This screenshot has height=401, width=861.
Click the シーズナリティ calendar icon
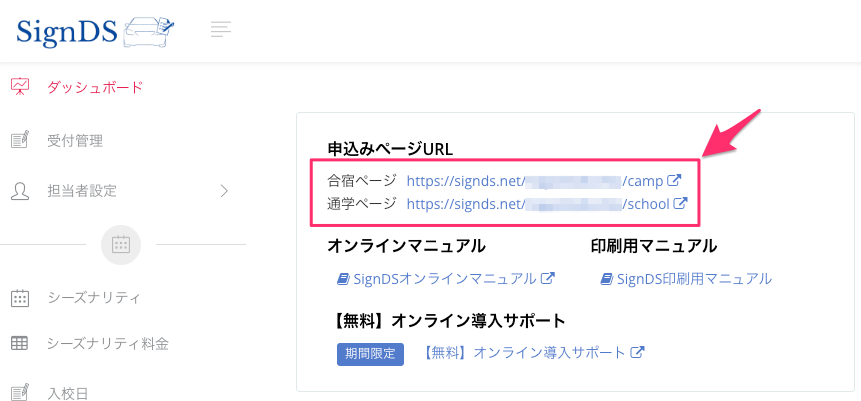(19, 298)
